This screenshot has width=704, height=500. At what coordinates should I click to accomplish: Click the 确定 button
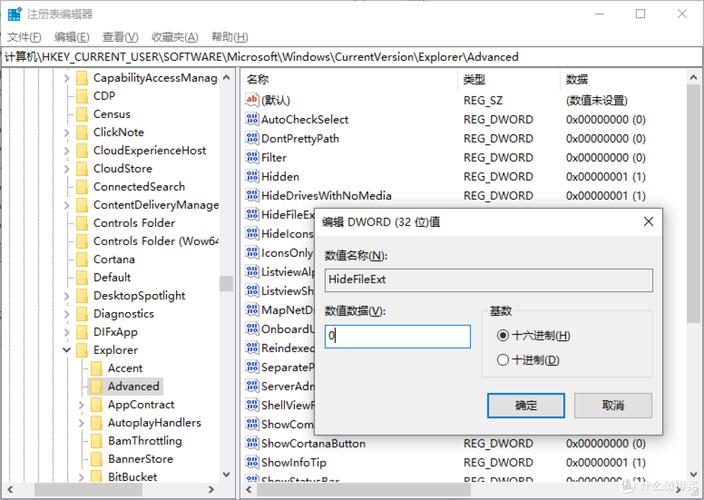pos(526,405)
